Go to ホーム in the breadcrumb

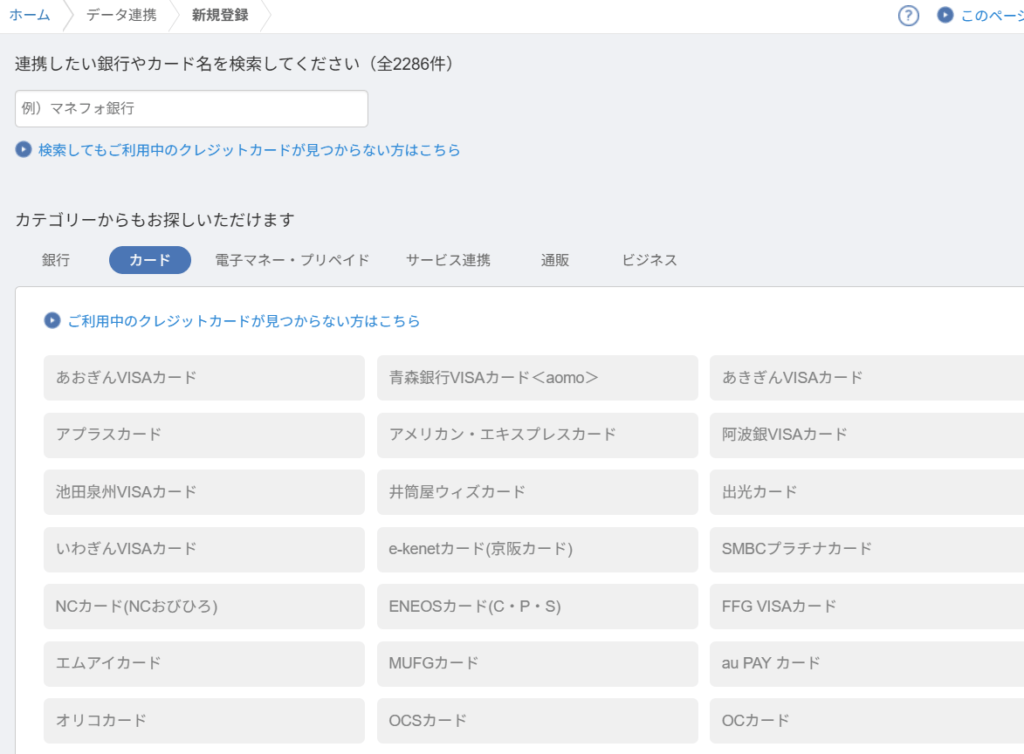[x=30, y=16]
